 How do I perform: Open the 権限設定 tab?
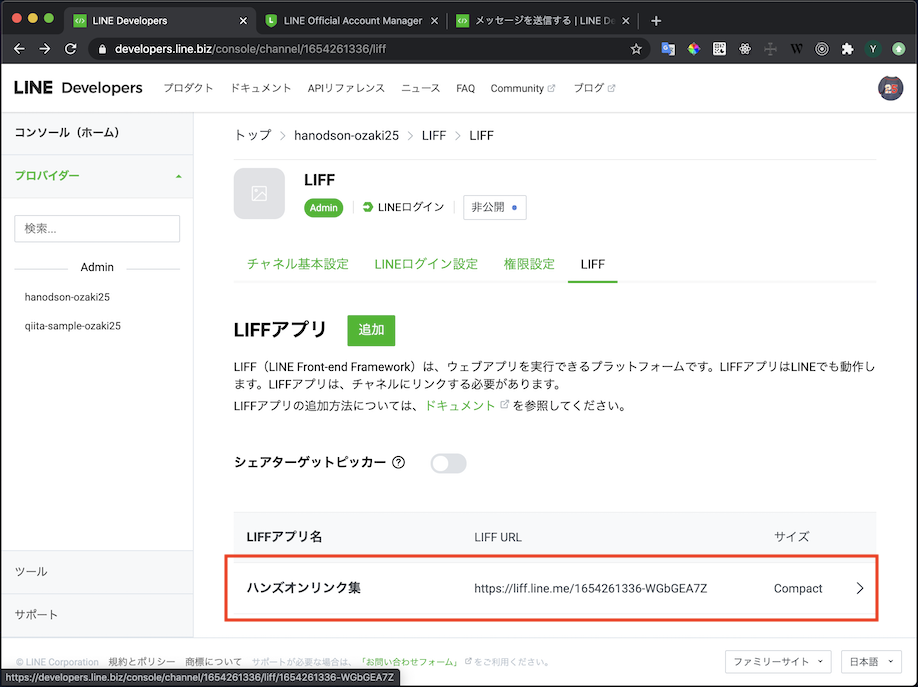pyautogui.click(x=529, y=264)
